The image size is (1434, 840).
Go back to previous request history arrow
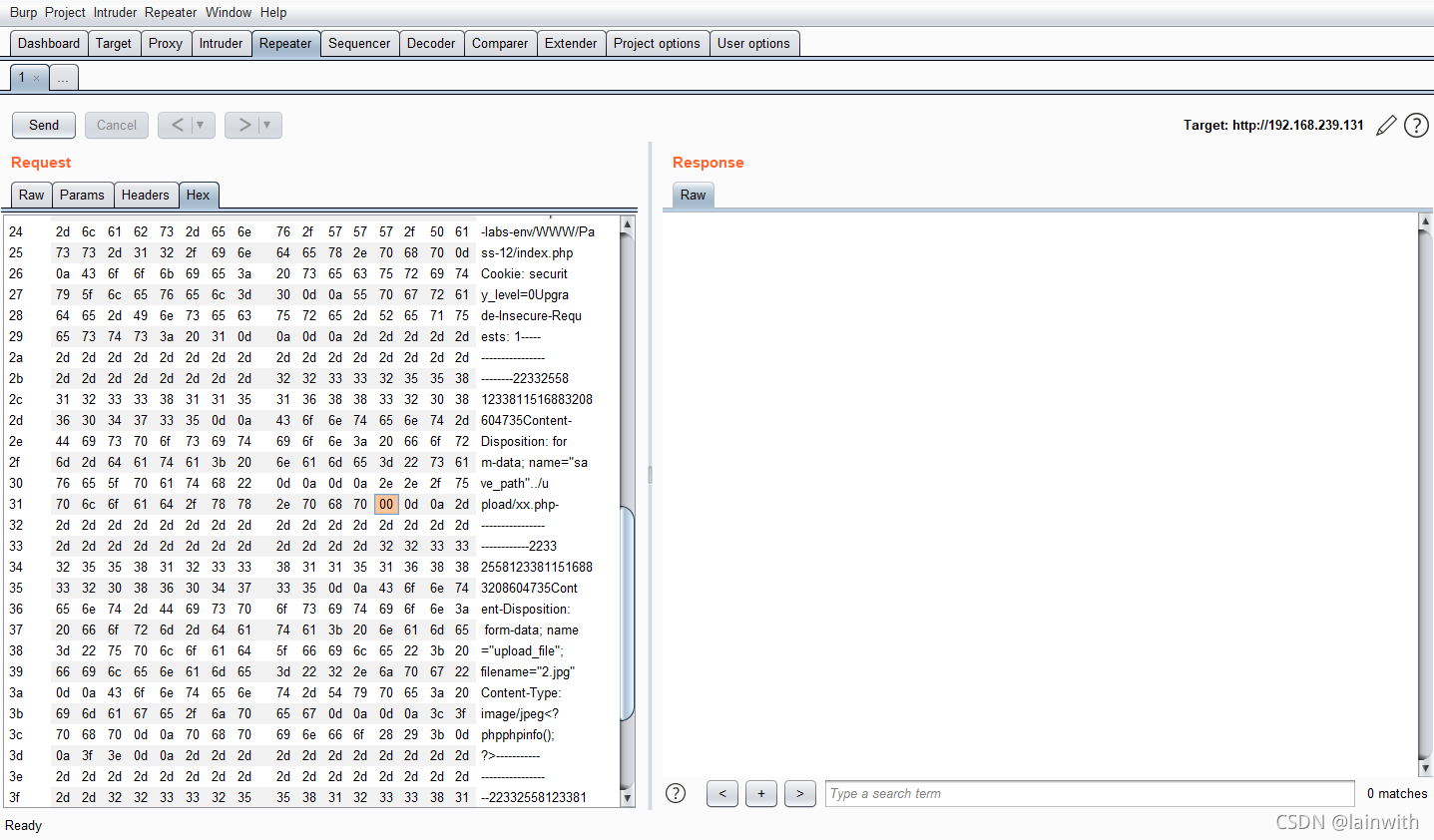(x=177, y=125)
